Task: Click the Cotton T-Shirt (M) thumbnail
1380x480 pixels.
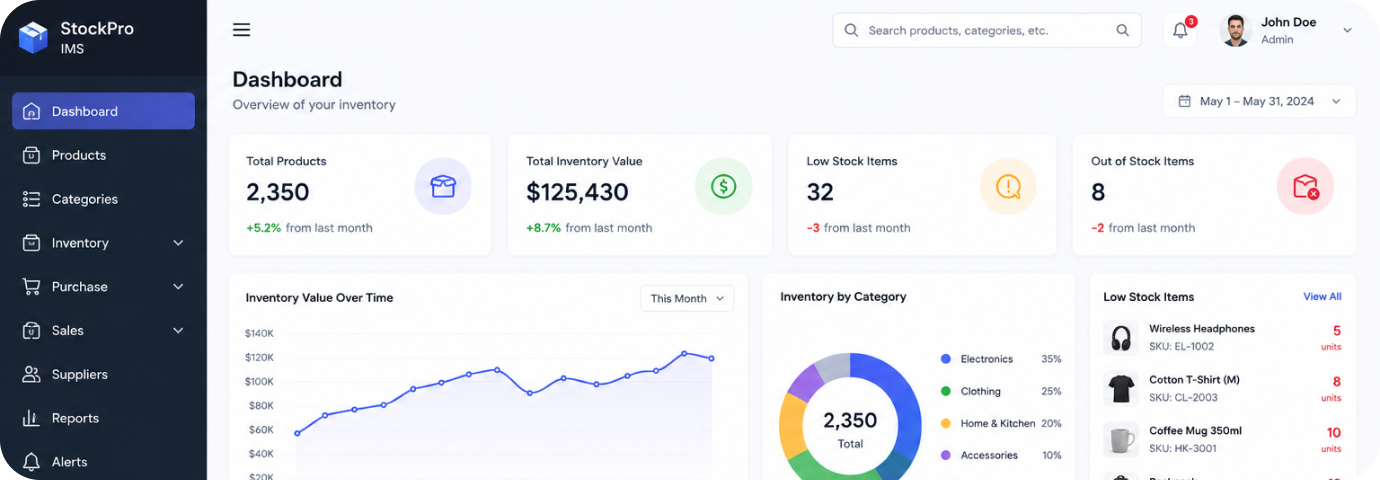Action: pyautogui.click(x=1121, y=388)
